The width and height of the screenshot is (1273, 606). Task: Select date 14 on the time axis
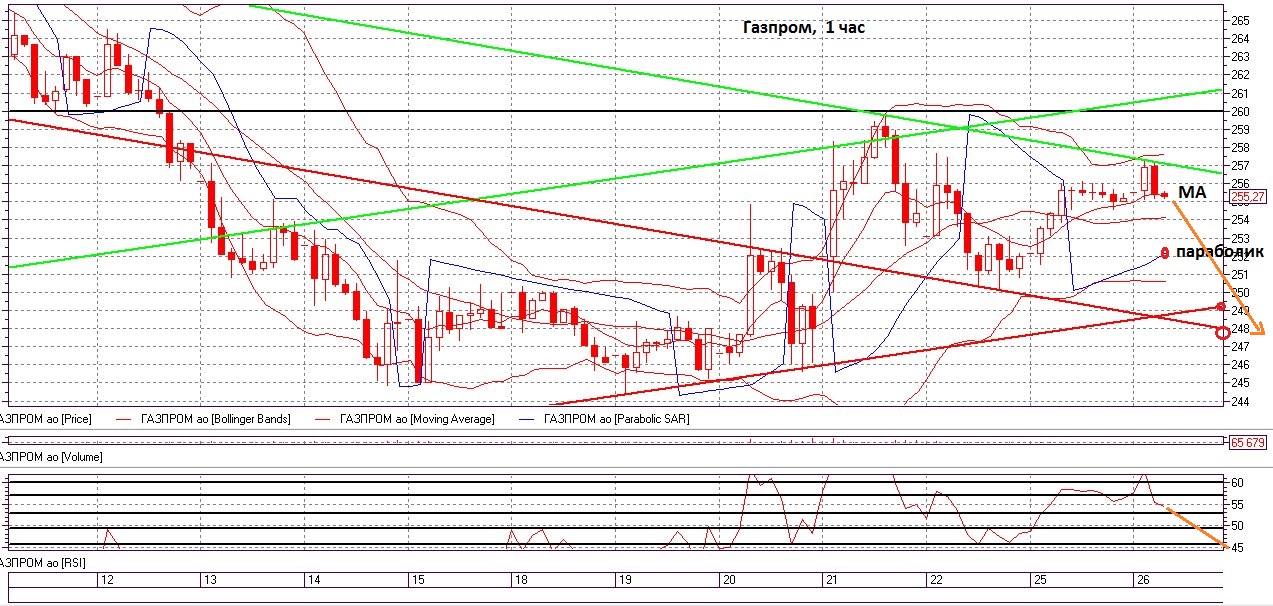[313, 580]
